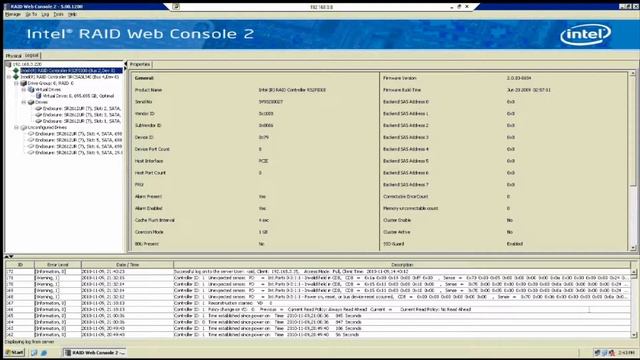Click the Firmware Version value

click(x=519, y=78)
